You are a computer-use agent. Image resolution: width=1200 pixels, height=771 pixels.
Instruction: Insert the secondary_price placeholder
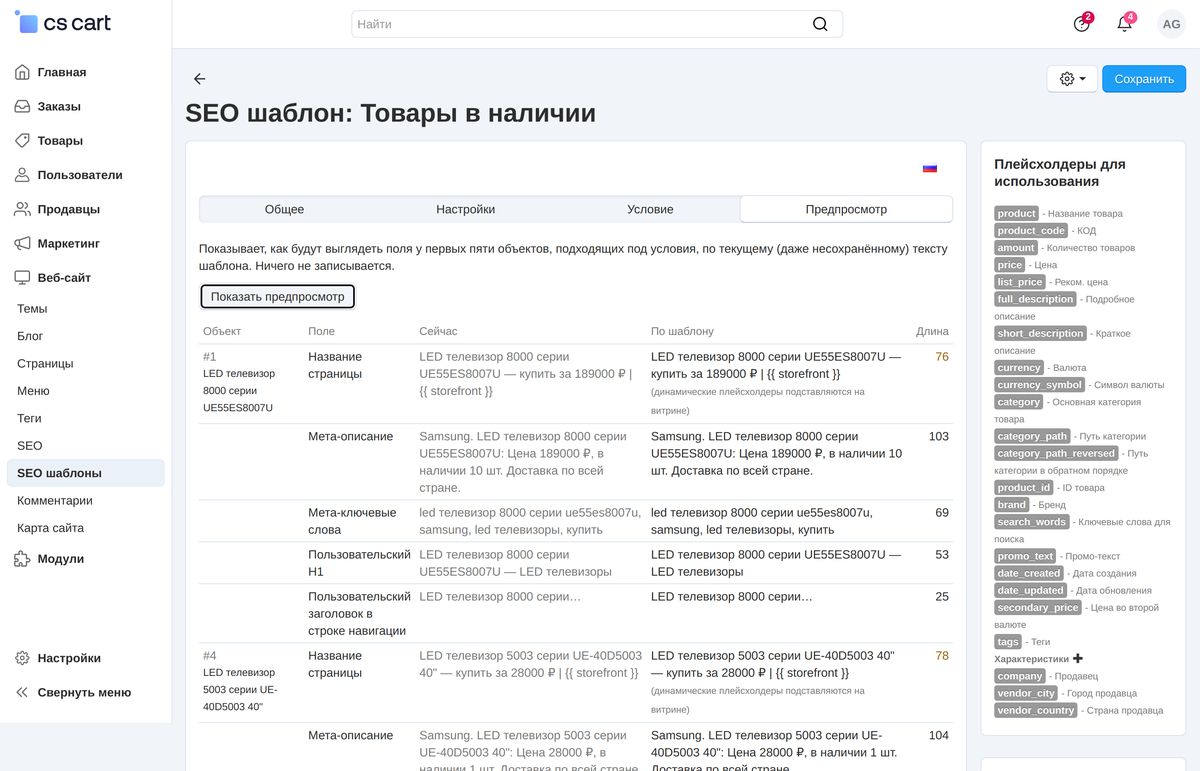(1038, 607)
